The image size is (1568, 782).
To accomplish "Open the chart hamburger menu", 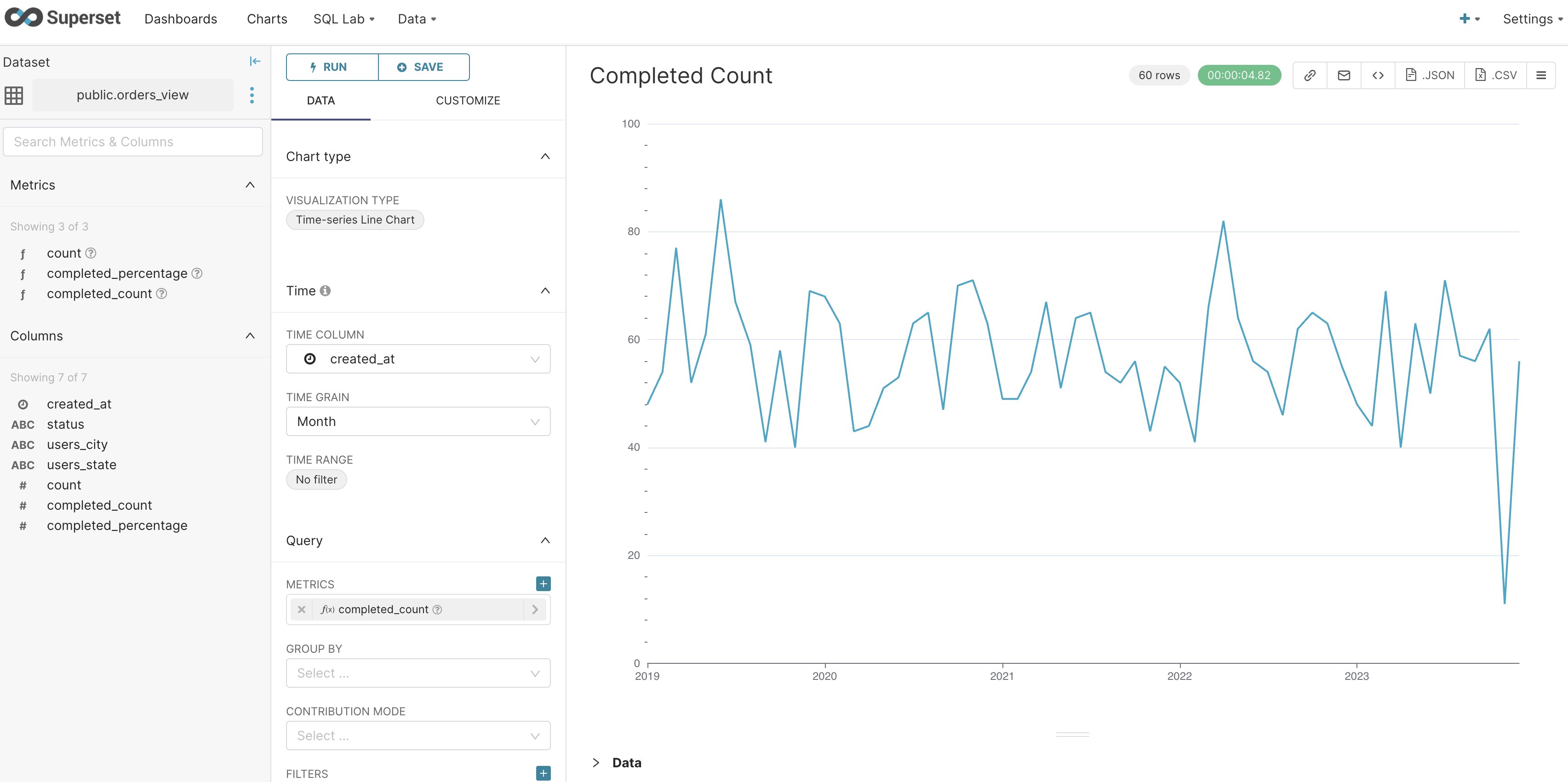I will click(1540, 75).
